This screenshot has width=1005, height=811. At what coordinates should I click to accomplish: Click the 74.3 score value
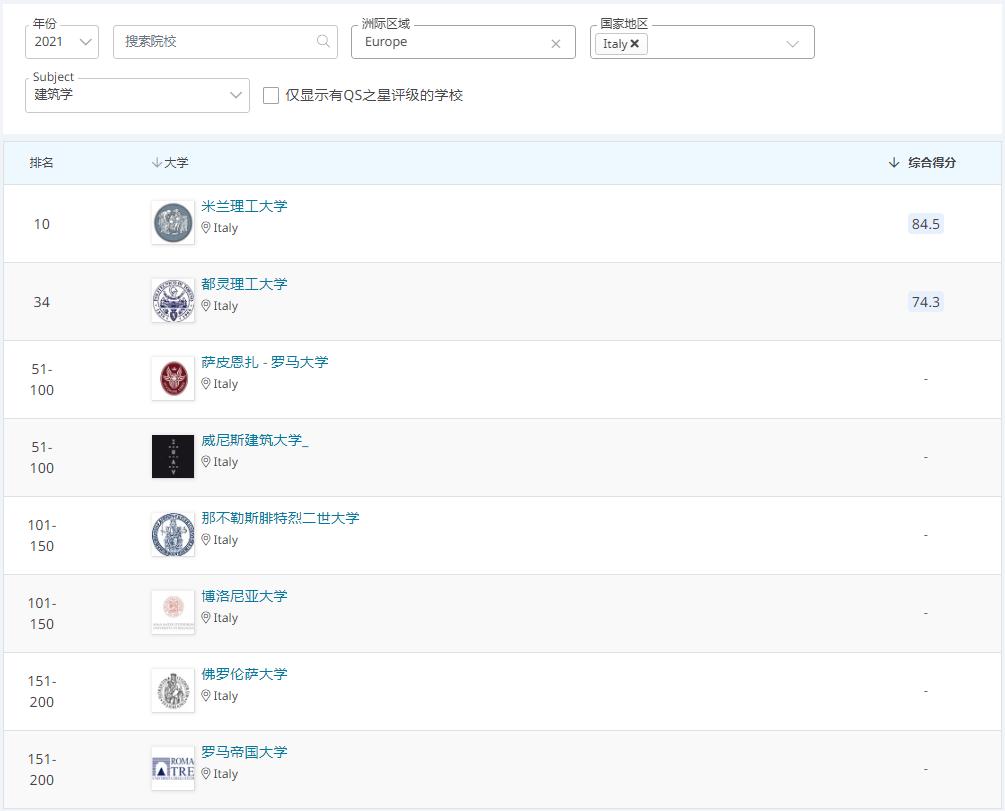point(926,302)
